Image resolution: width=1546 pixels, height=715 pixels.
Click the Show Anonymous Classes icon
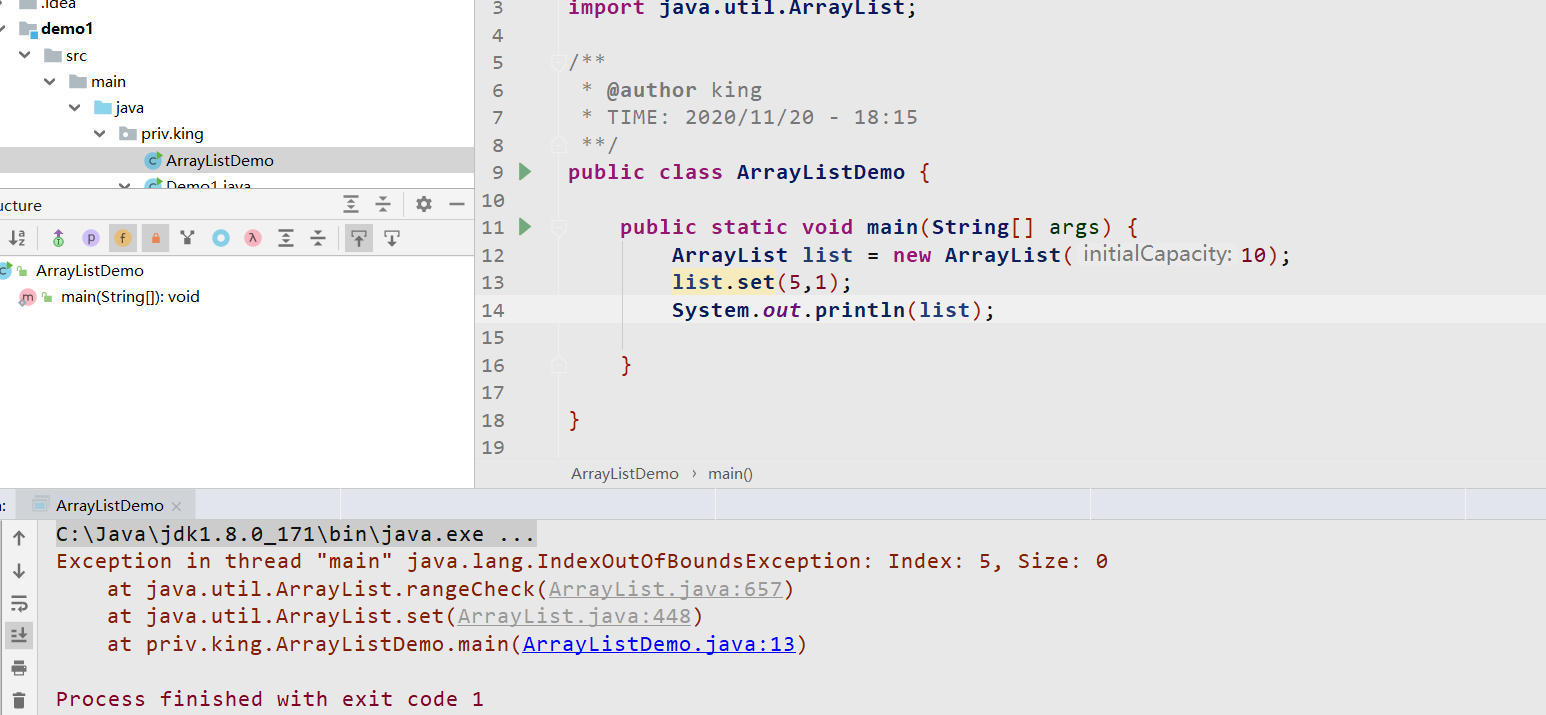coord(221,238)
